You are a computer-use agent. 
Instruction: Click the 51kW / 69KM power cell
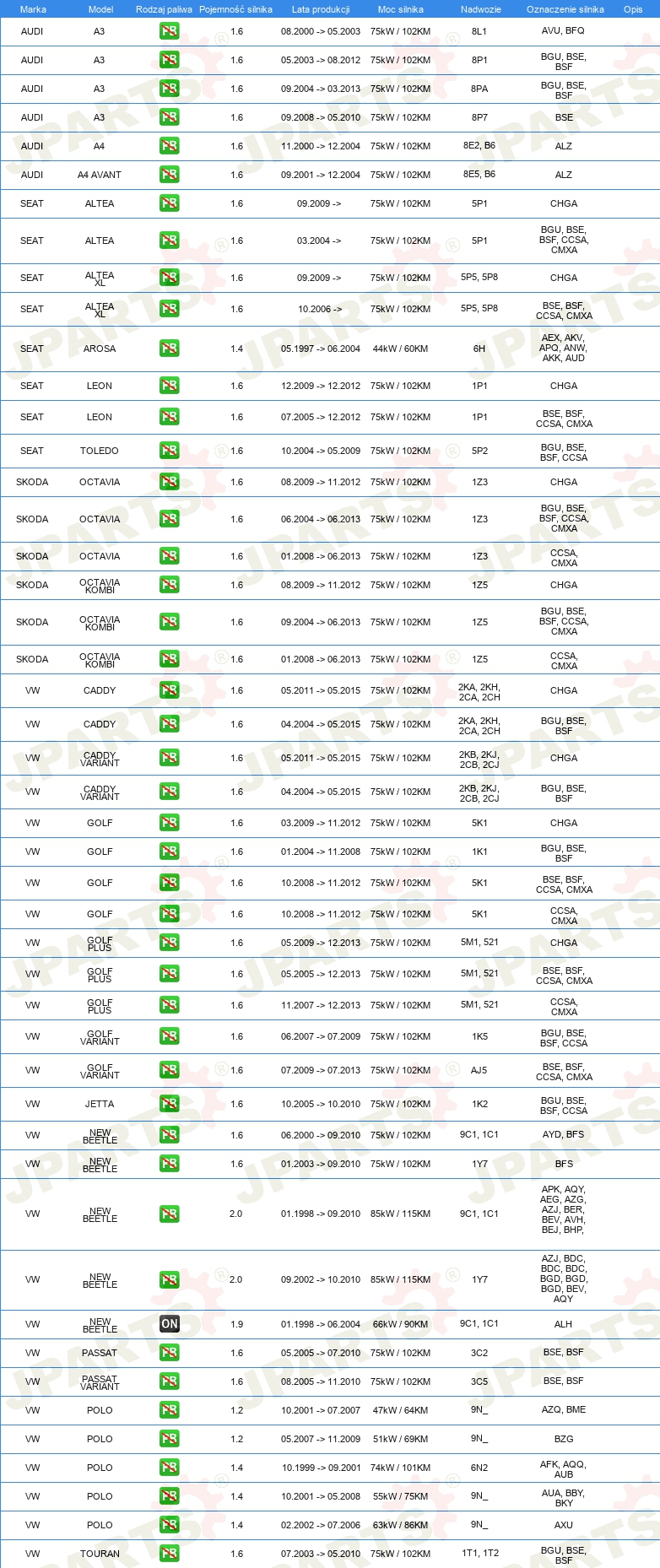click(x=400, y=1439)
